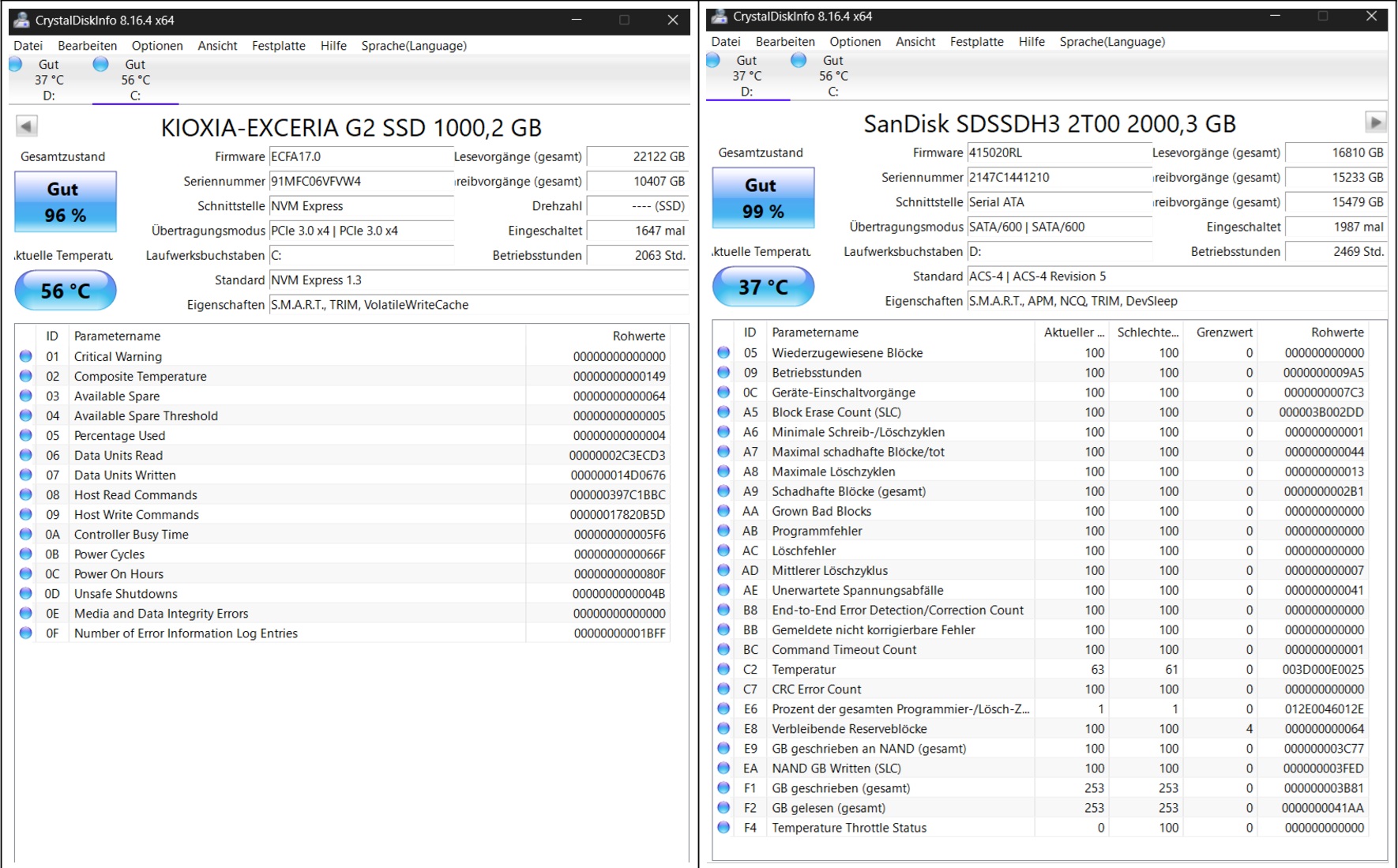Select the Host Read Commands row

[x=343, y=494]
